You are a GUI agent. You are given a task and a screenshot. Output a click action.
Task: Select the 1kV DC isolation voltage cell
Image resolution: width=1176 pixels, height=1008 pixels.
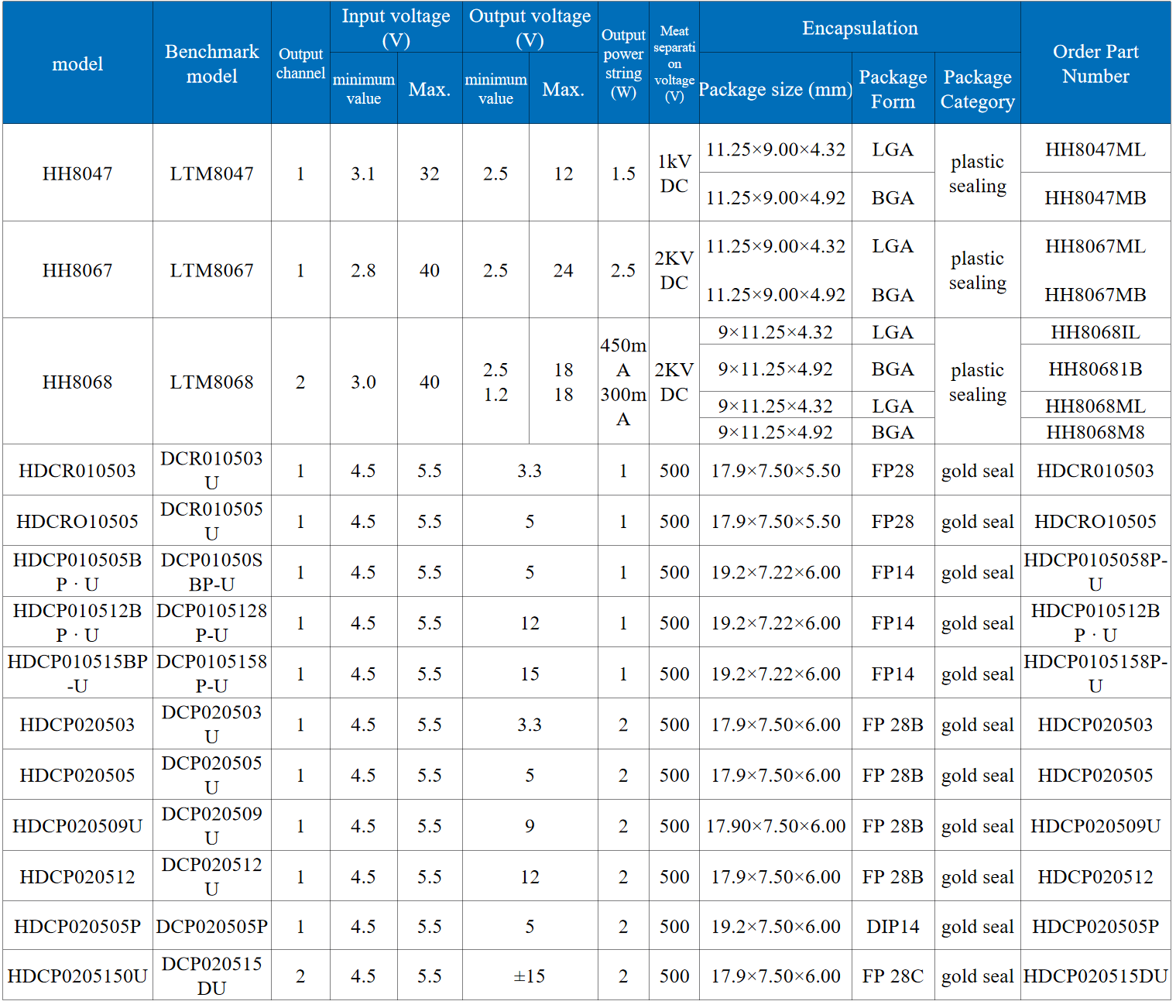(674, 173)
